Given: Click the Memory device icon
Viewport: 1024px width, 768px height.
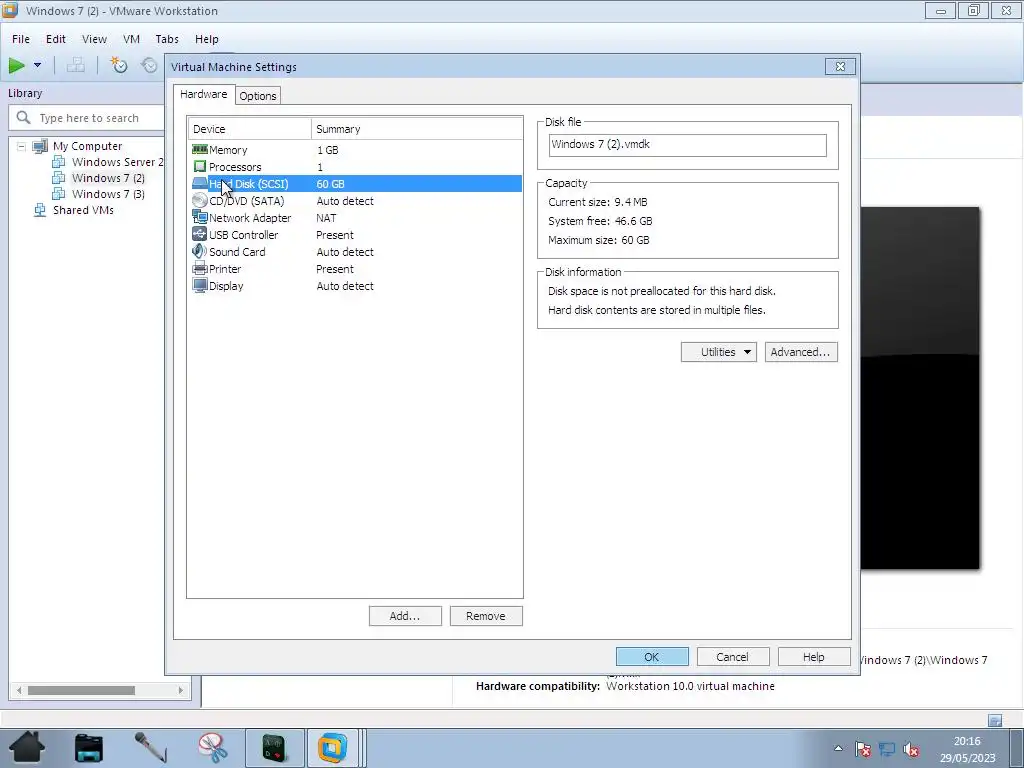Looking at the screenshot, I should click(x=200, y=150).
